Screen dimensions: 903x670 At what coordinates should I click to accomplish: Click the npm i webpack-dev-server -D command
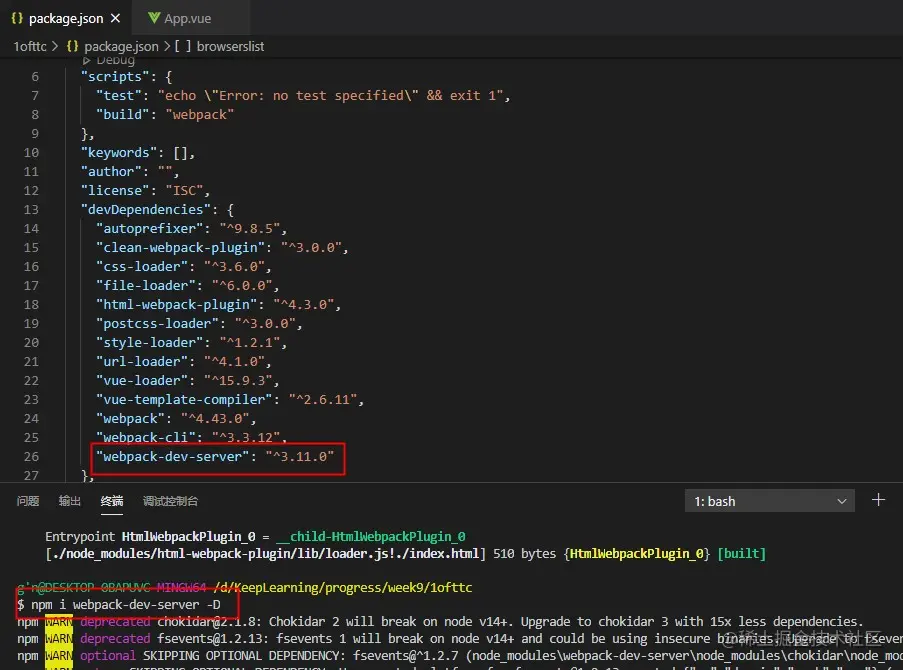126,604
